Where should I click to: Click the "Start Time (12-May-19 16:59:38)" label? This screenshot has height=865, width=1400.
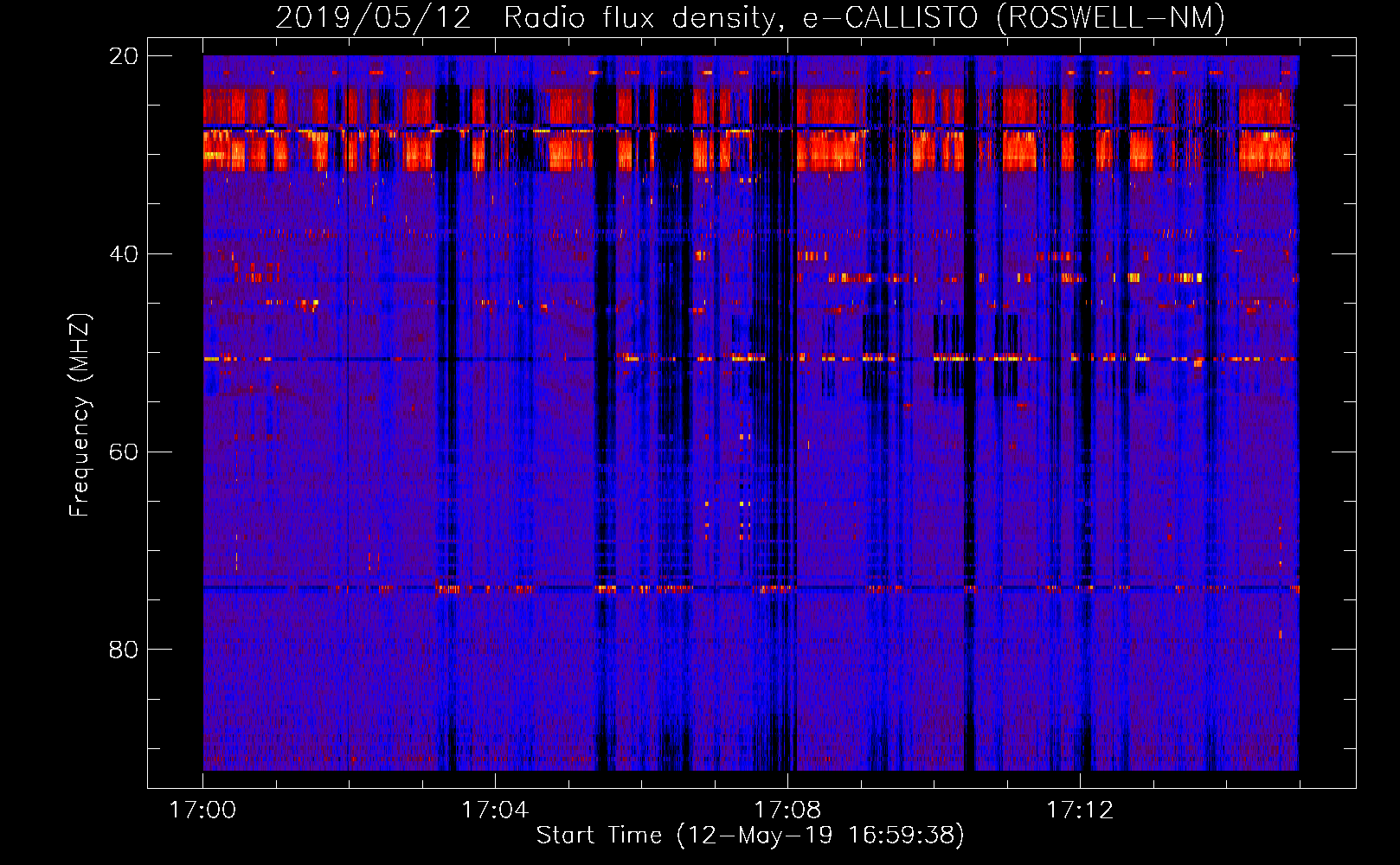click(750, 836)
